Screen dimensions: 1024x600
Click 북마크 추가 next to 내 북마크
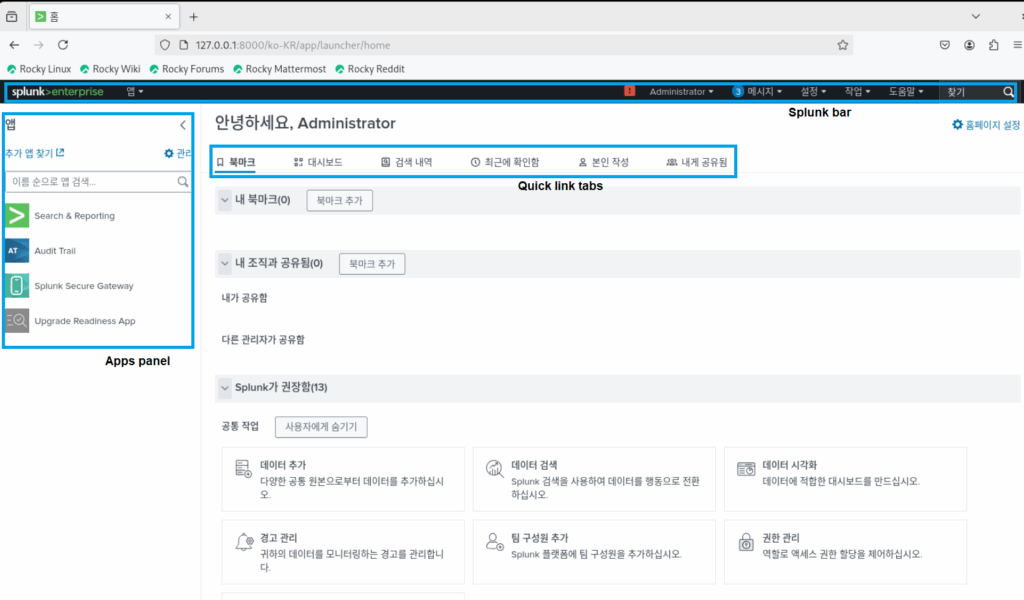[x=340, y=200]
